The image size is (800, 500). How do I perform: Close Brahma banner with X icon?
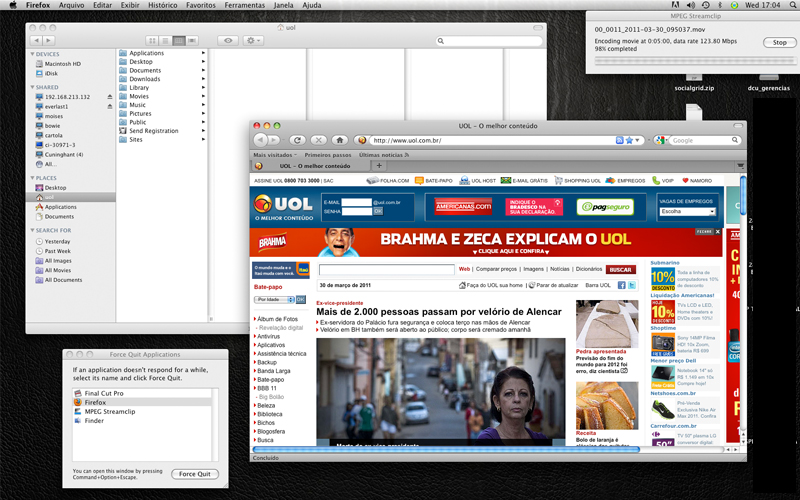(718, 232)
